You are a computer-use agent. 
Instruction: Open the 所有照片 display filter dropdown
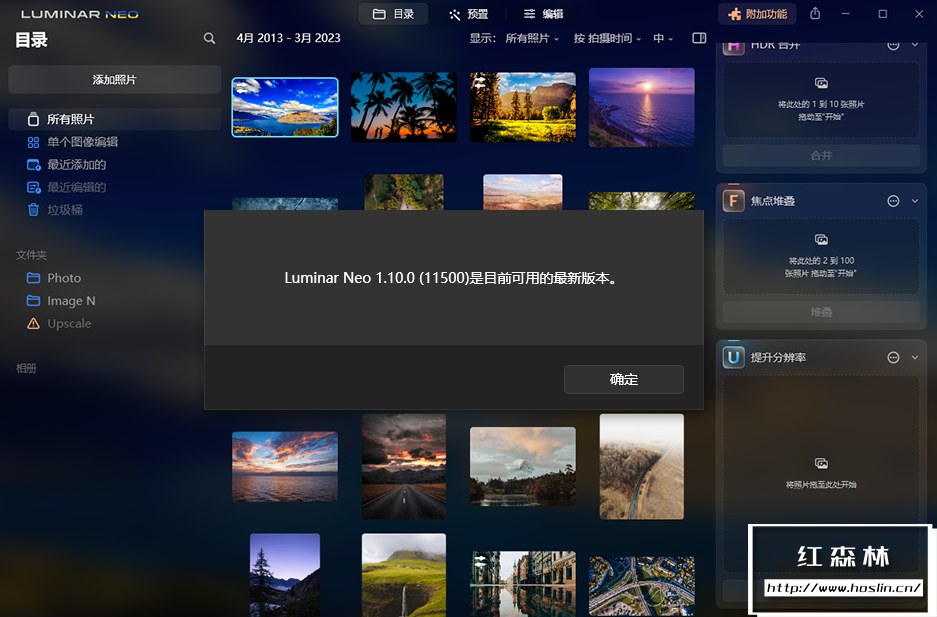pos(532,38)
